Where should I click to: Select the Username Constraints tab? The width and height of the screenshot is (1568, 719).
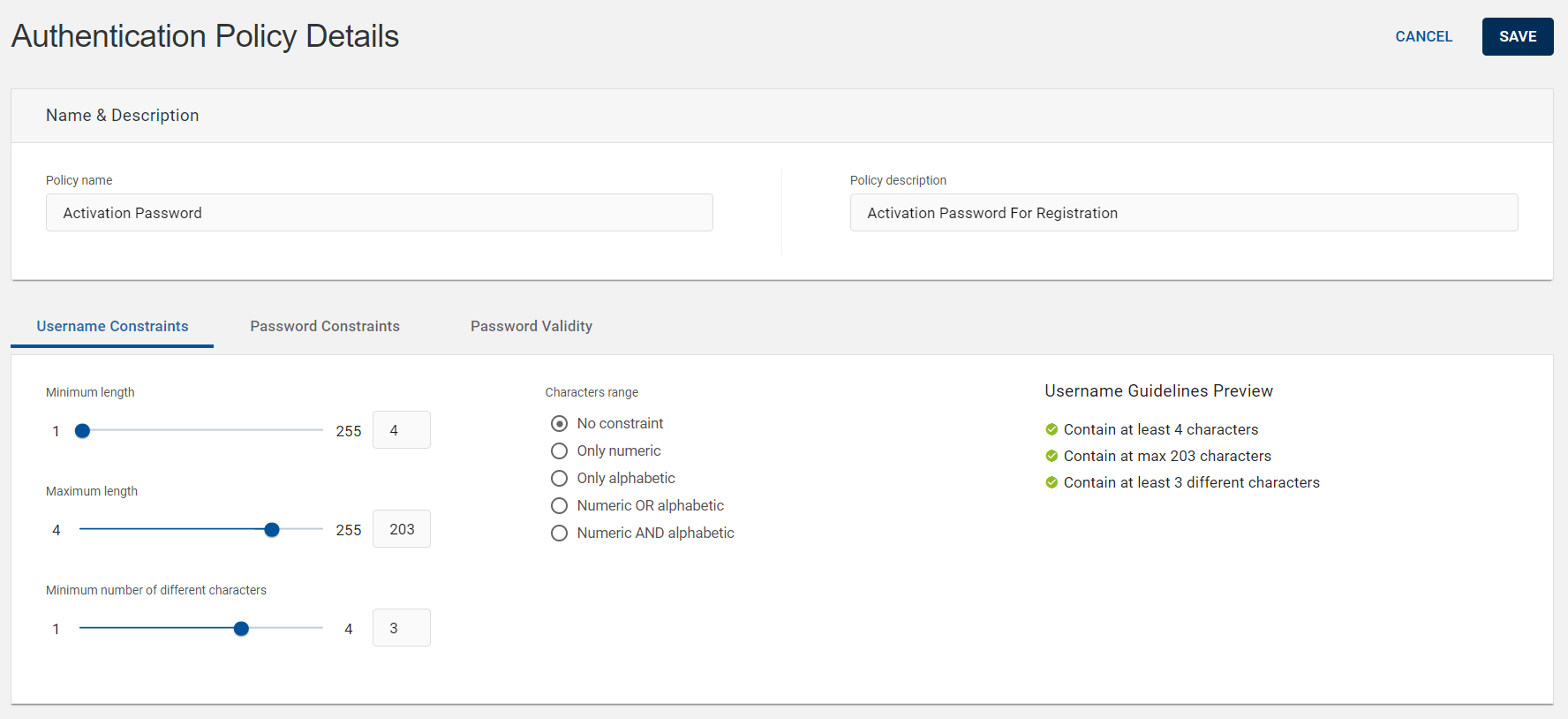point(112,326)
